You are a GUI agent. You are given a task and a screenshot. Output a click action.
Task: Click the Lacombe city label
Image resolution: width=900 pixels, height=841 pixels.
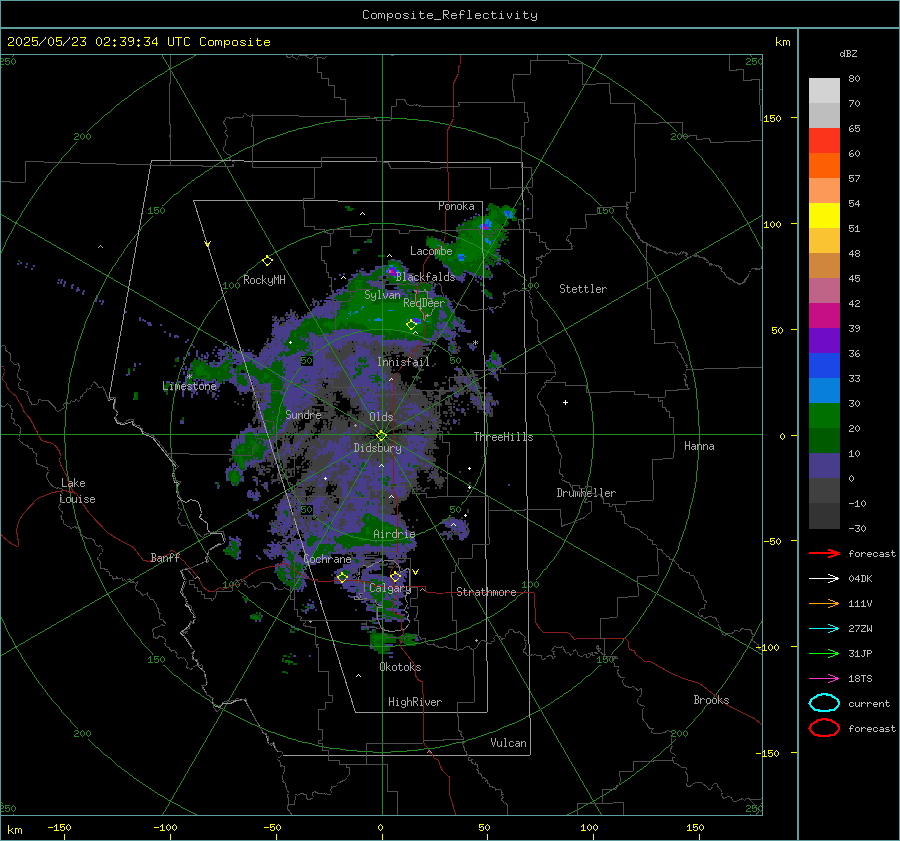coord(431,251)
